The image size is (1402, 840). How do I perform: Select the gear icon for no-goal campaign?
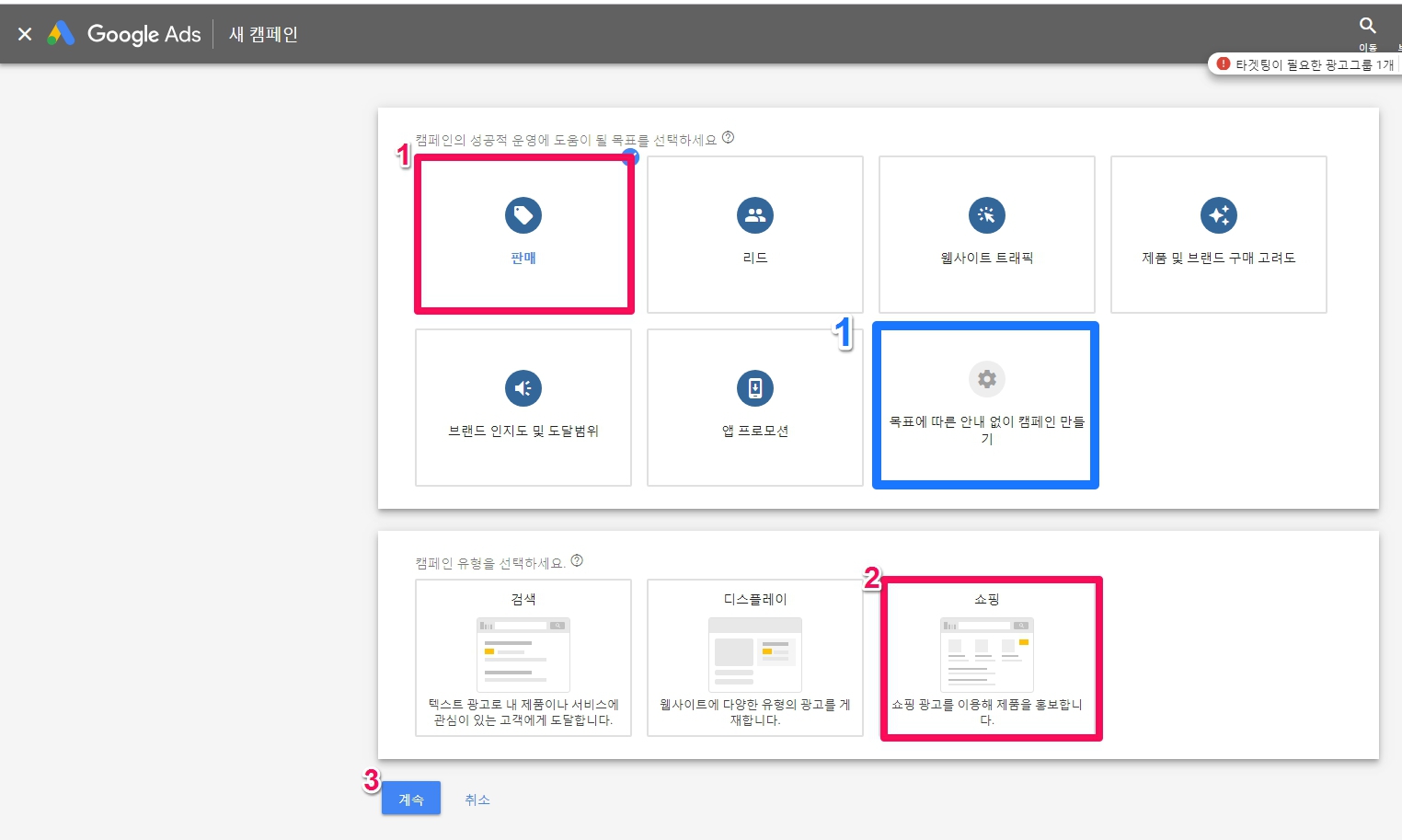(x=987, y=379)
